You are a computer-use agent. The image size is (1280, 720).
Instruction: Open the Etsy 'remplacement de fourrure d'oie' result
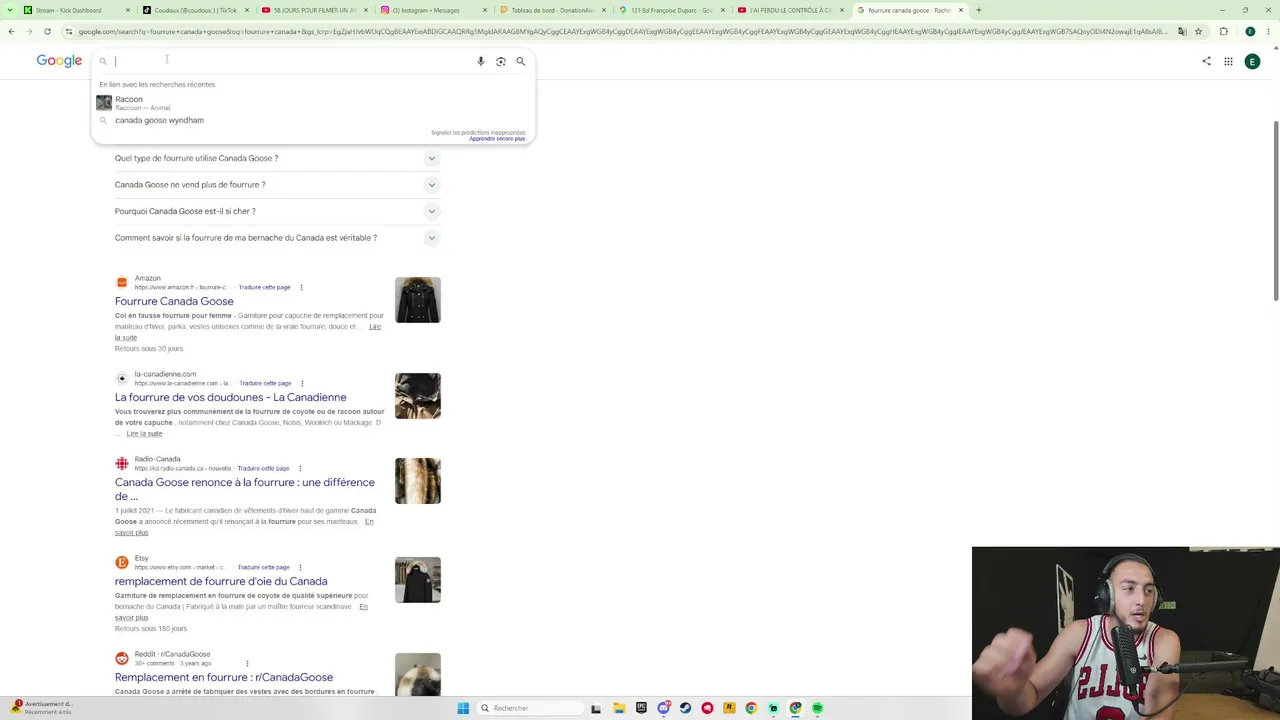click(x=221, y=581)
